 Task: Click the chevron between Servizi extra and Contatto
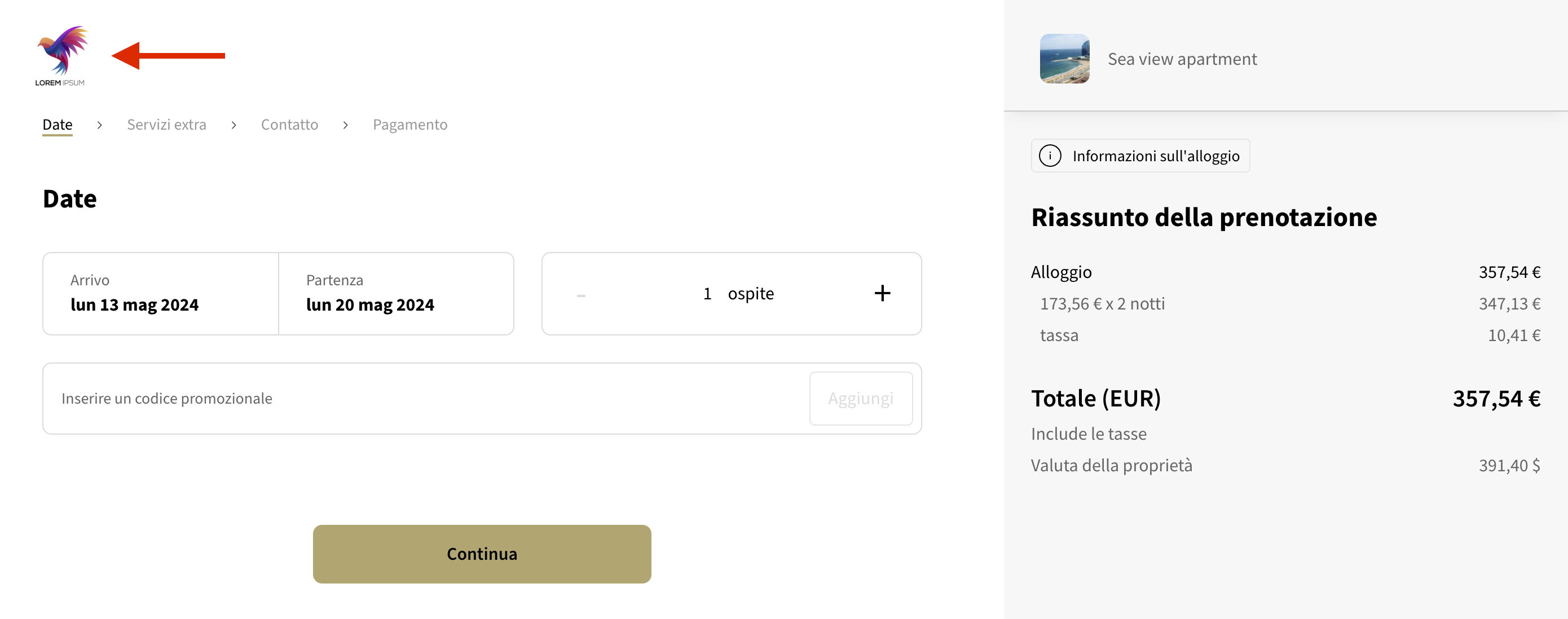pyautogui.click(x=234, y=125)
